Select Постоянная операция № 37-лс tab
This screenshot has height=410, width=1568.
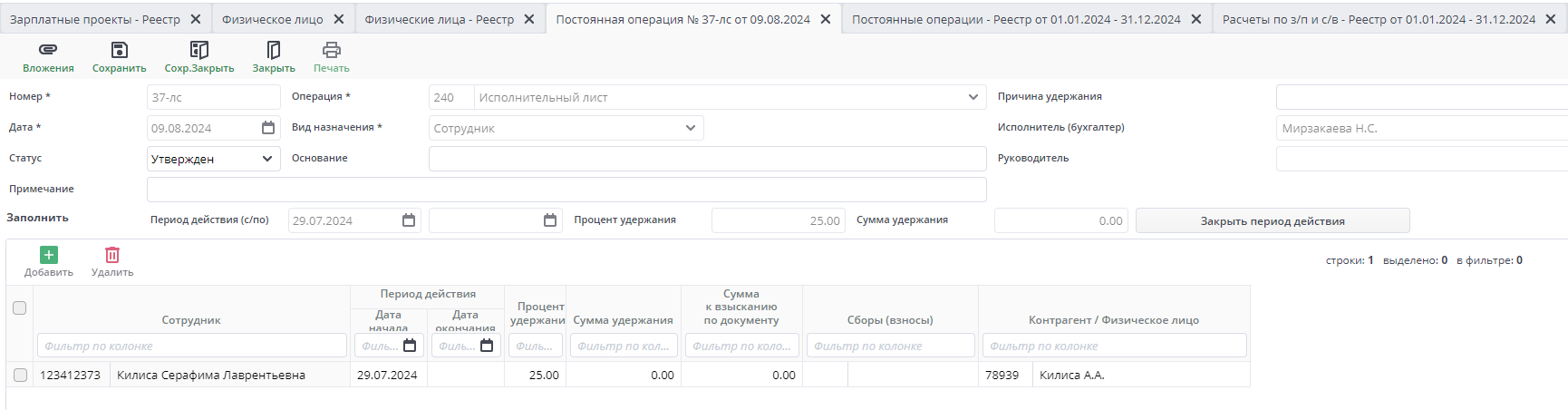pos(683,19)
